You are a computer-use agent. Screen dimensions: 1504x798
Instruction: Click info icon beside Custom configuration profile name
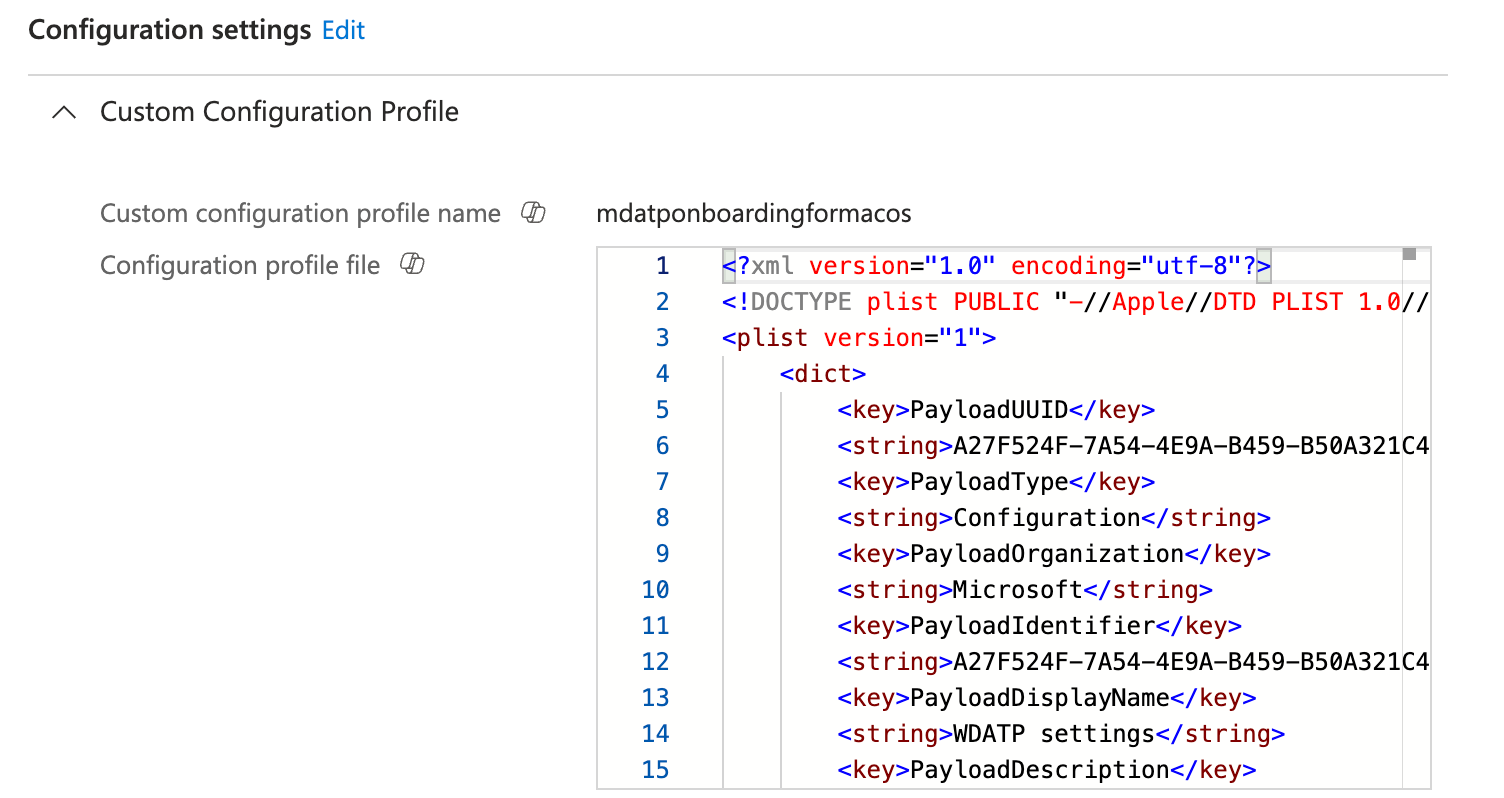click(534, 213)
